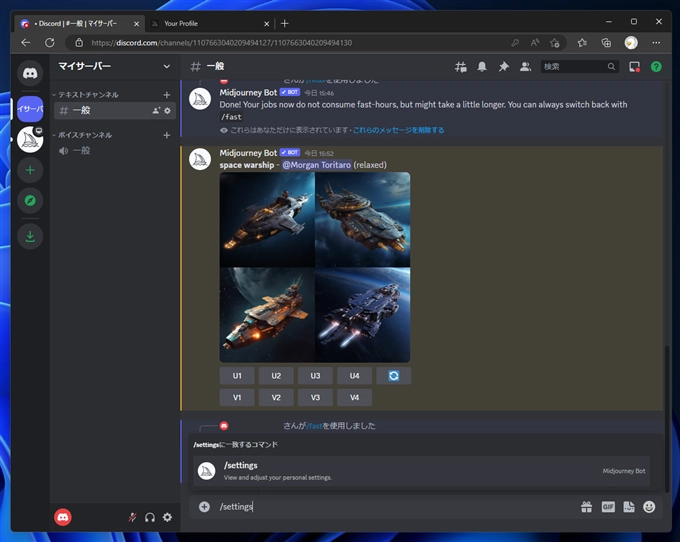Viewport: 680px width, 542px height.
Task: Open Discord home direct messages icon
Action: click(x=30, y=72)
